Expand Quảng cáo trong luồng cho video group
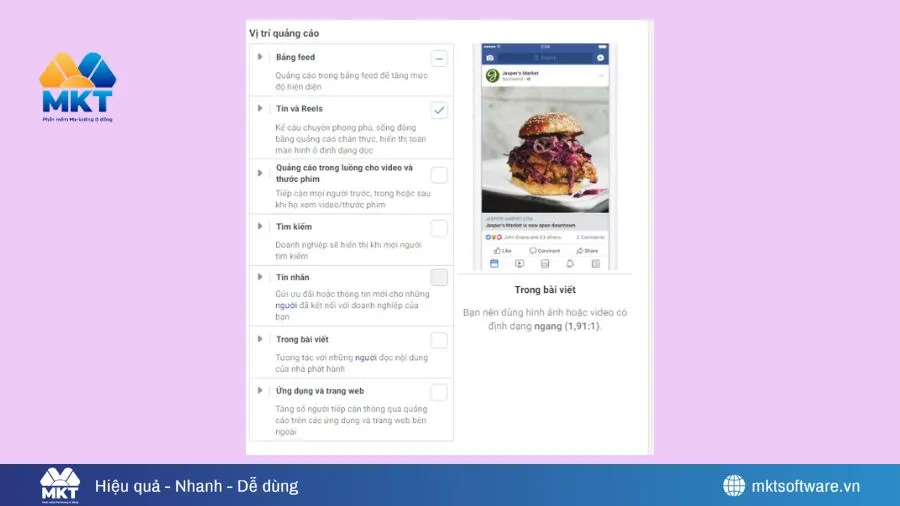The width and height of the screenshot is (900, 506). point(260,173)
